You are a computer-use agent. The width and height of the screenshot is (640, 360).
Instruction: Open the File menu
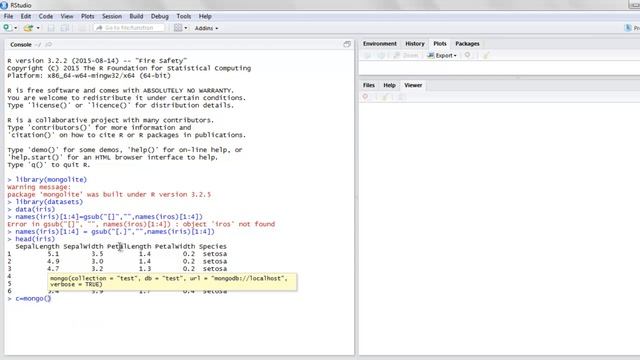8,16
